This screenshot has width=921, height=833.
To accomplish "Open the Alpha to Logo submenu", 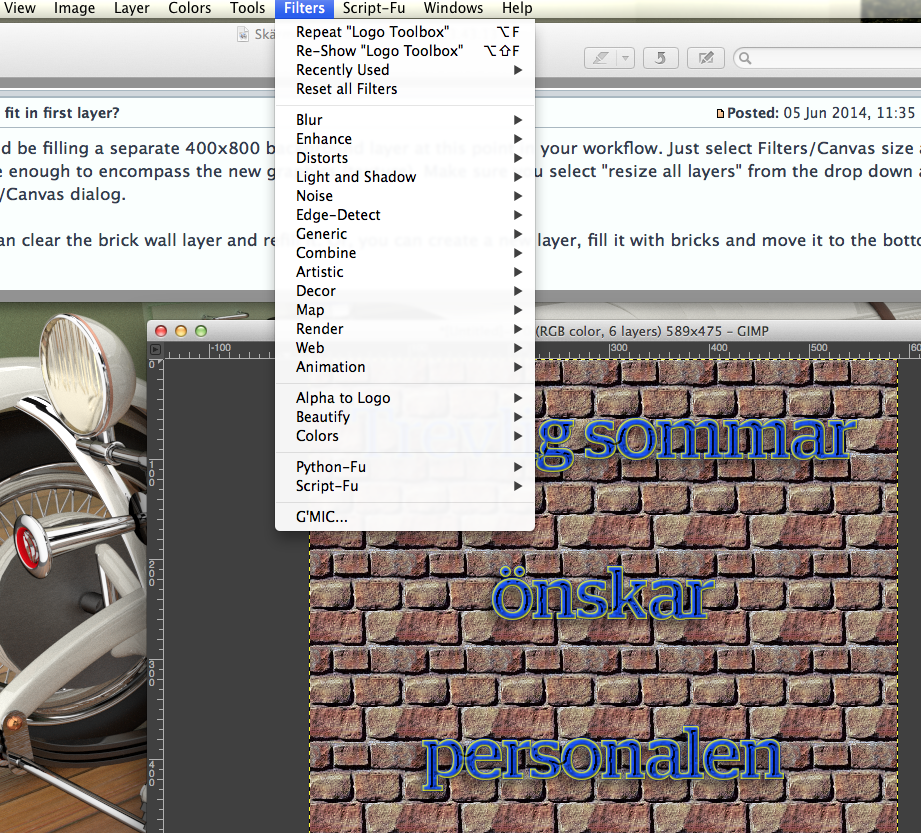I will (x=405, y=398).
